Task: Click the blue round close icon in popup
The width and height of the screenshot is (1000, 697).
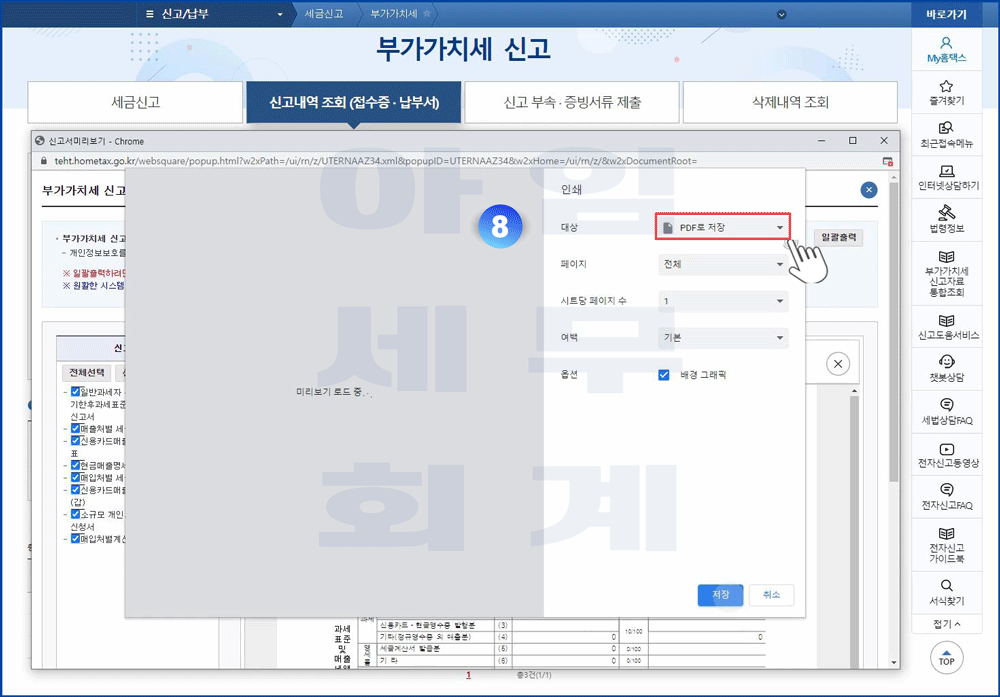Action: tap(869, 189)
